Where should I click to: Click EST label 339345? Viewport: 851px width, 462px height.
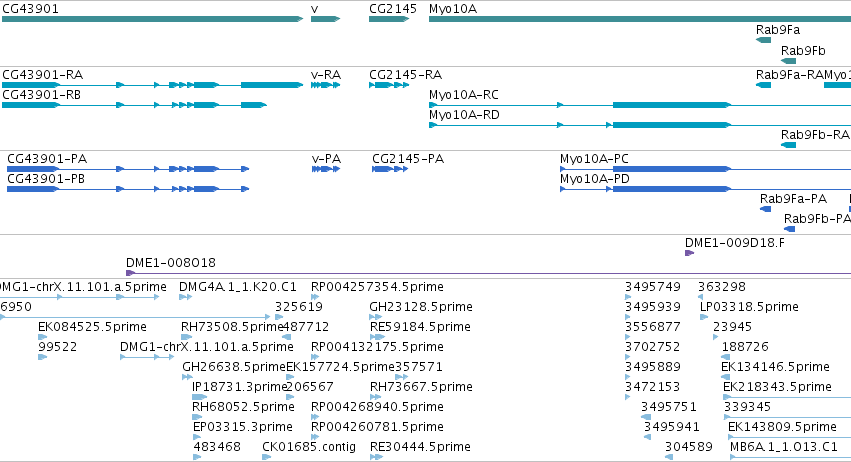click(747, 407)
